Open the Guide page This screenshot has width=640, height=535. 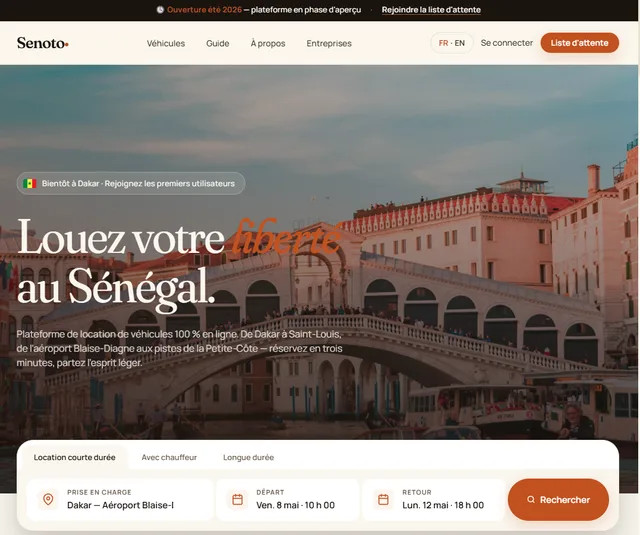coord(218,43)
